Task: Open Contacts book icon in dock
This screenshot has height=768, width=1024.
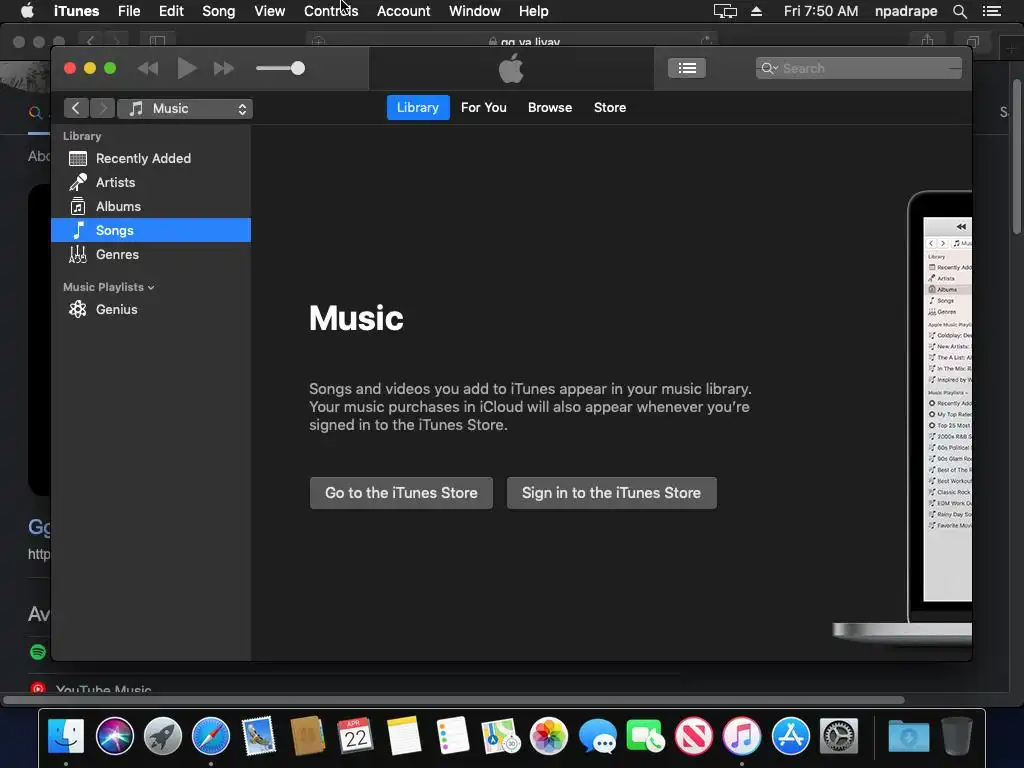Action: click(307, 736)
